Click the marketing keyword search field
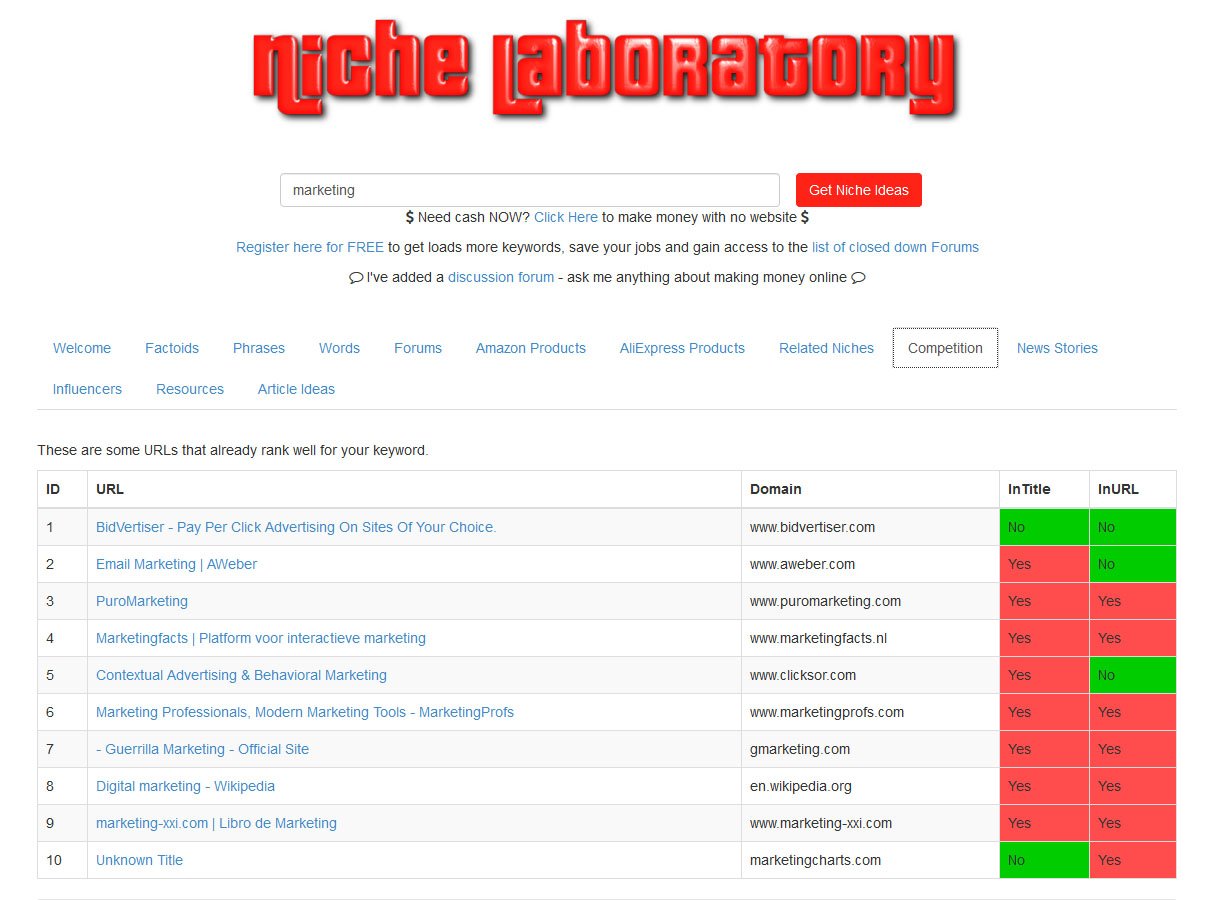Image resolution: width=1208 pixels, height=900 pixels. click(x=530, y=190)
